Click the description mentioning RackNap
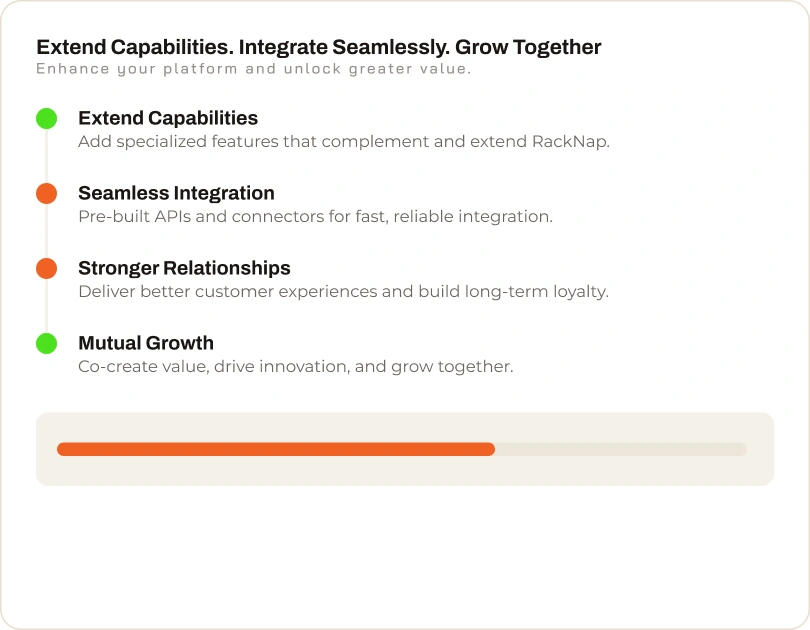The image size is (810, 630). click(x=344, y=141)
